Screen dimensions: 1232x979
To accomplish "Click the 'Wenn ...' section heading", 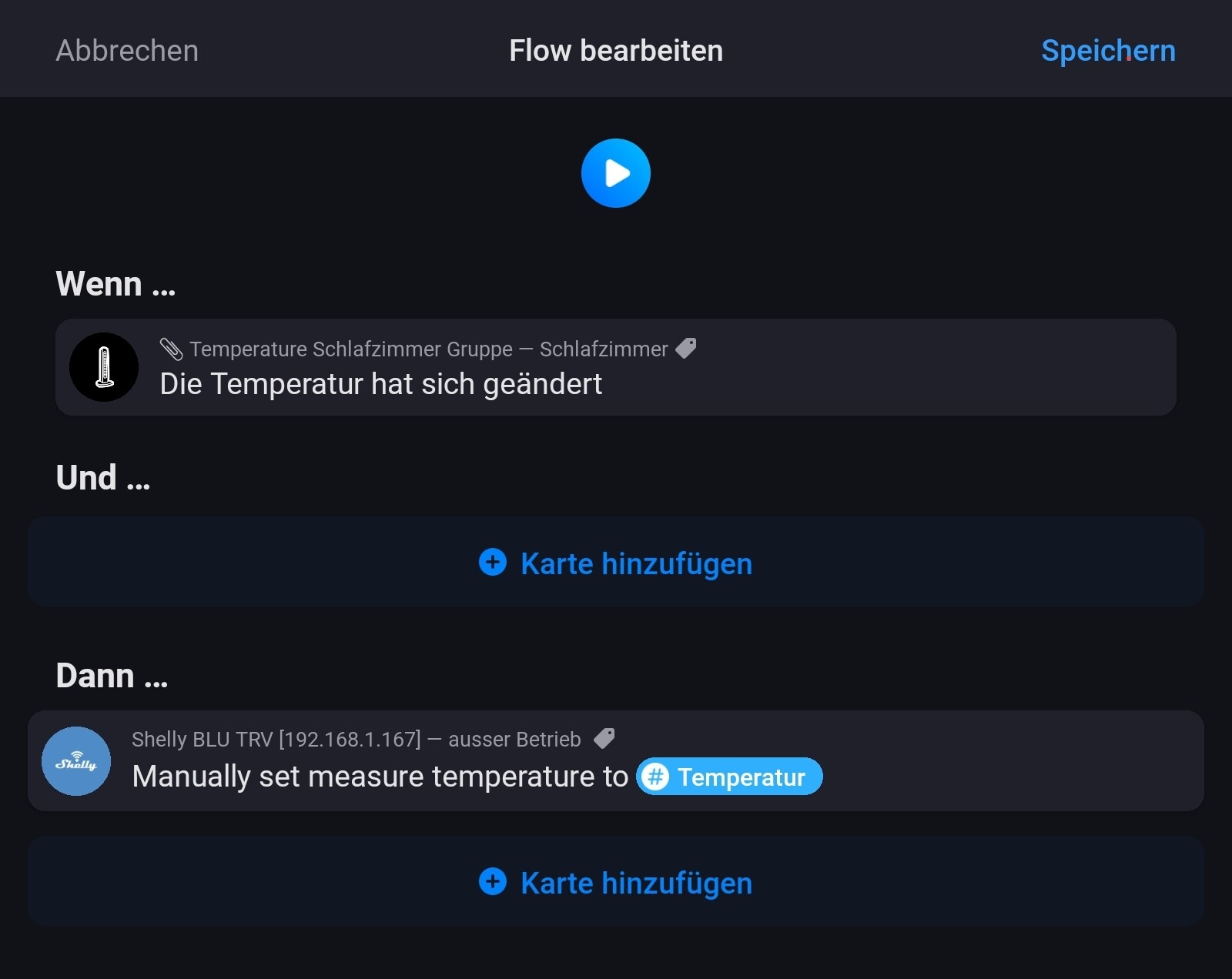I will (x=115, y=284).
